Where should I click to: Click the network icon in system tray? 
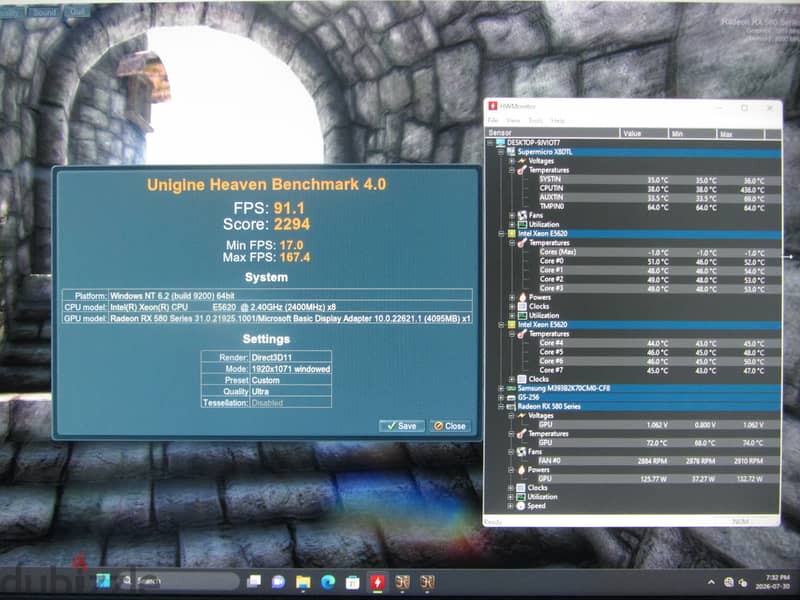729,582
